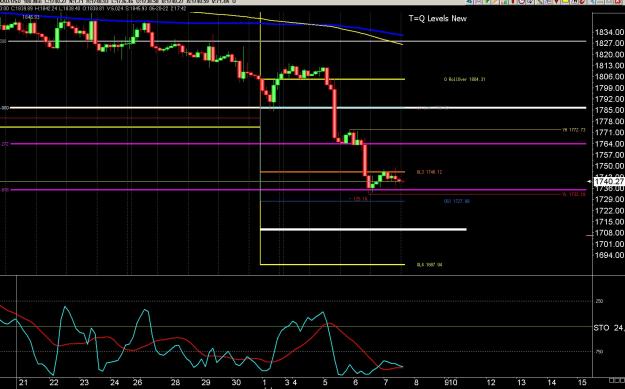This screenshot has height=389, width=625.
Task: Click date 8 on the time axis
Action: point(416,383)
